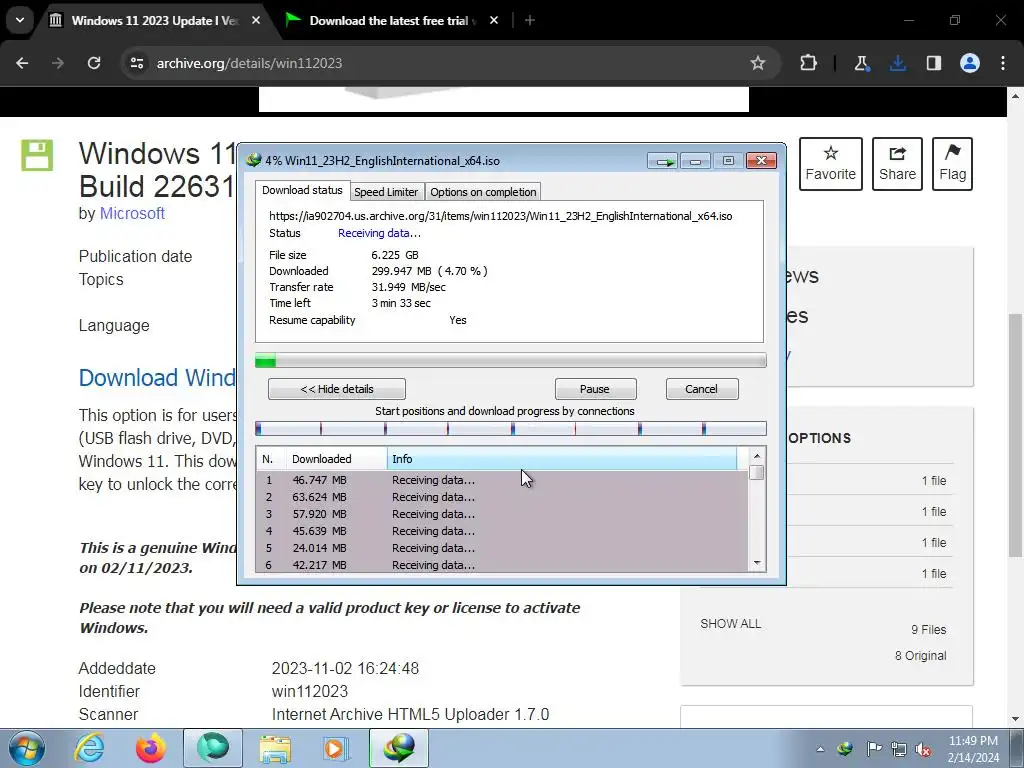Viewport: 1024px width, 768px height.
Task: Show hidden system tray icons arrow
Action: pos(820,749)
